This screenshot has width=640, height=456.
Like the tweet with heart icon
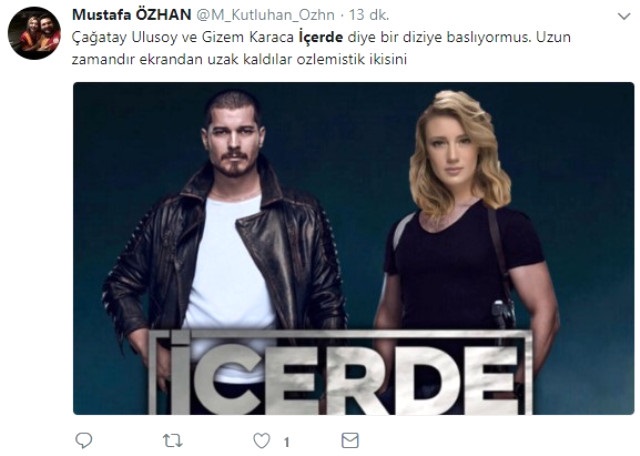click(x=262, y=440)
